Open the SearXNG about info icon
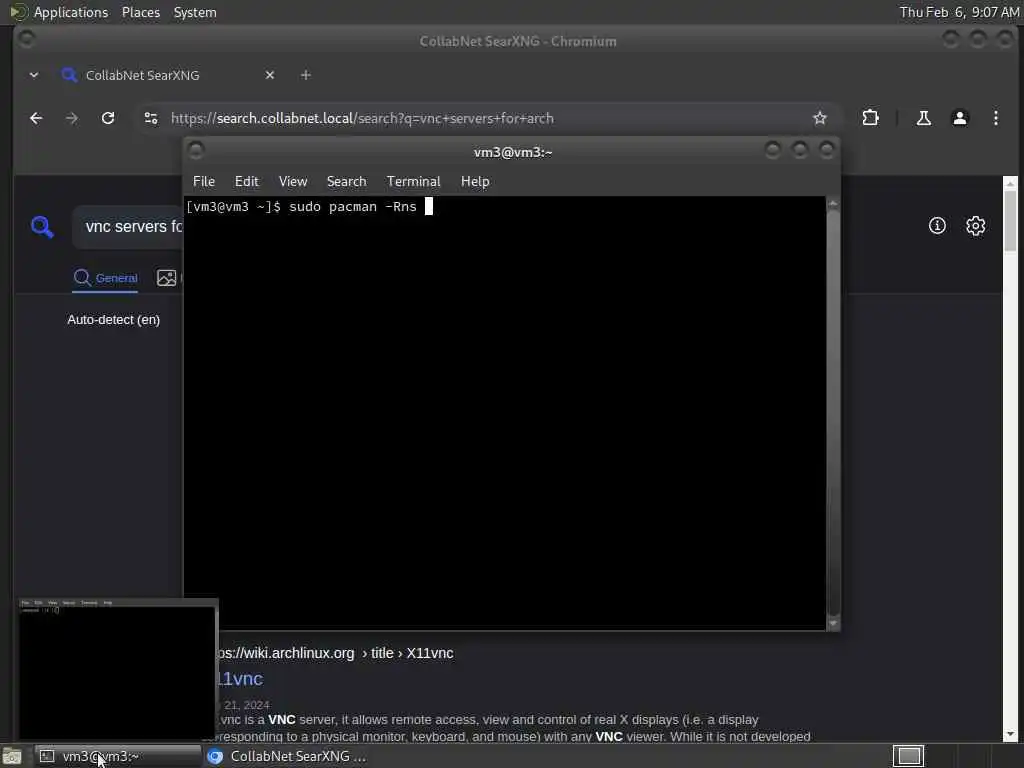The width and height of the screenshot is (1024, 768). click(937, 226)
